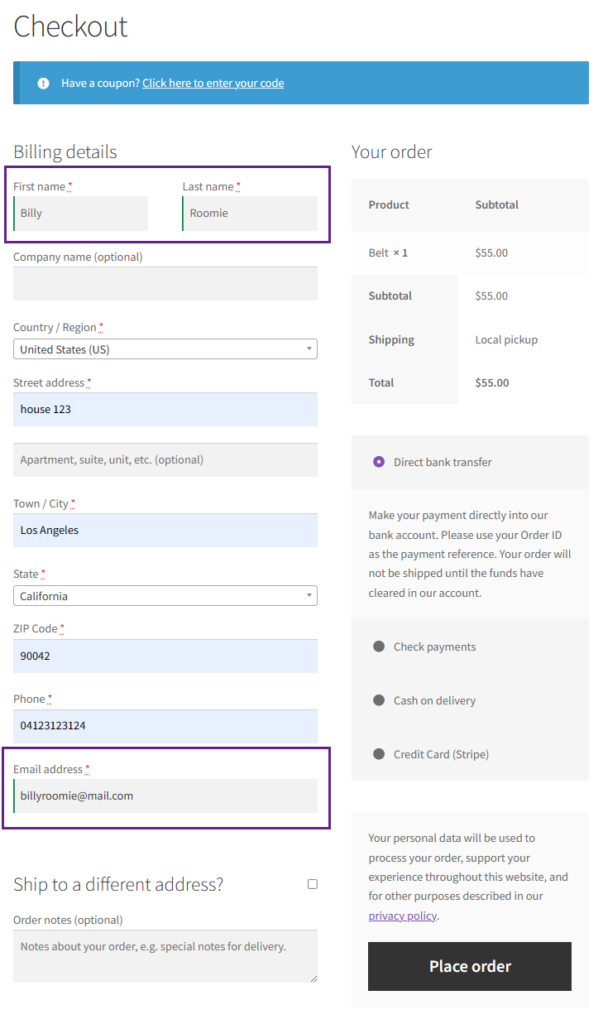The height and width of the screenshot is (1024, 603).
Task: Select Direct bank transfer payment option
Action: point(379,462)
